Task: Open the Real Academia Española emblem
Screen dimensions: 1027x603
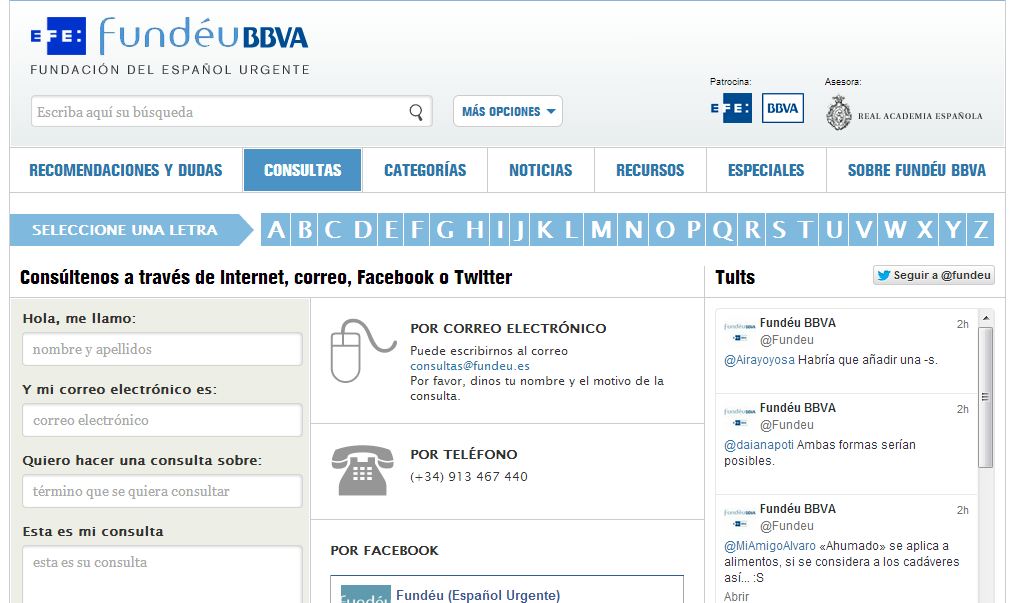Action: coord(838,113)
